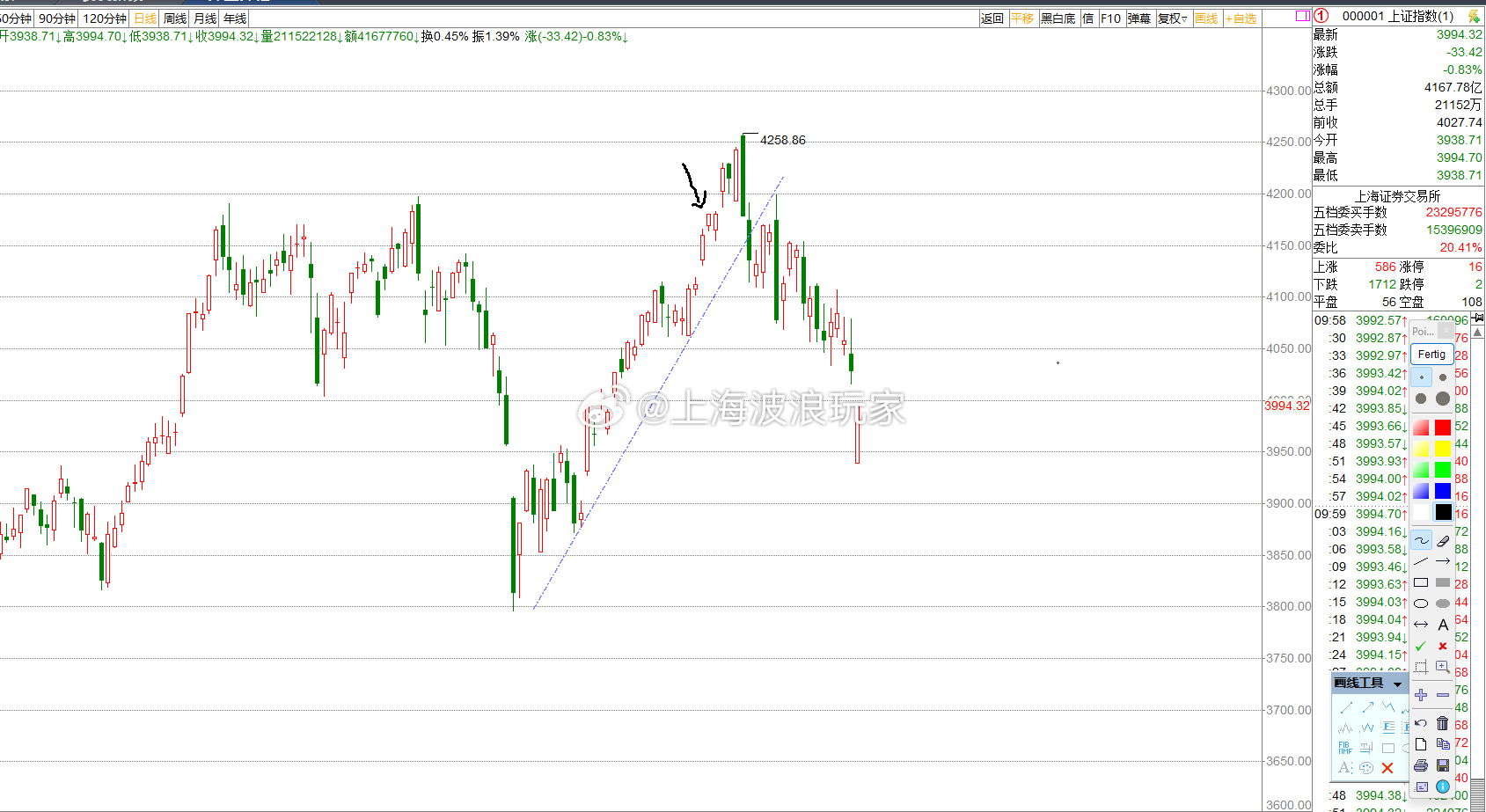Click the printer icon
The height and width of the screenshot is (812, 1486).
point(1421,765)
